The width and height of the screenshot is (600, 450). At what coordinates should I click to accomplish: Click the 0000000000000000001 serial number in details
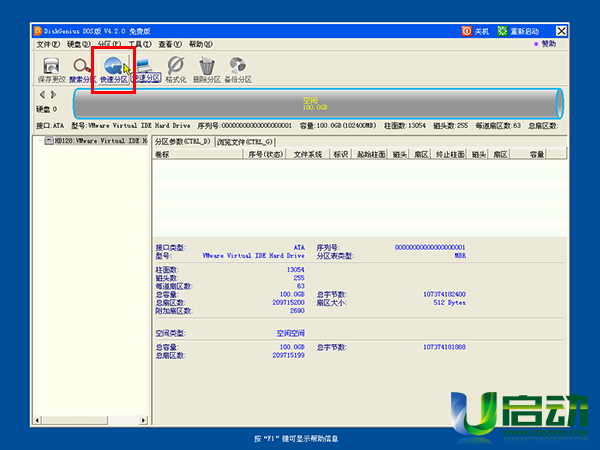pyautogui.click(x=430, y=248)
